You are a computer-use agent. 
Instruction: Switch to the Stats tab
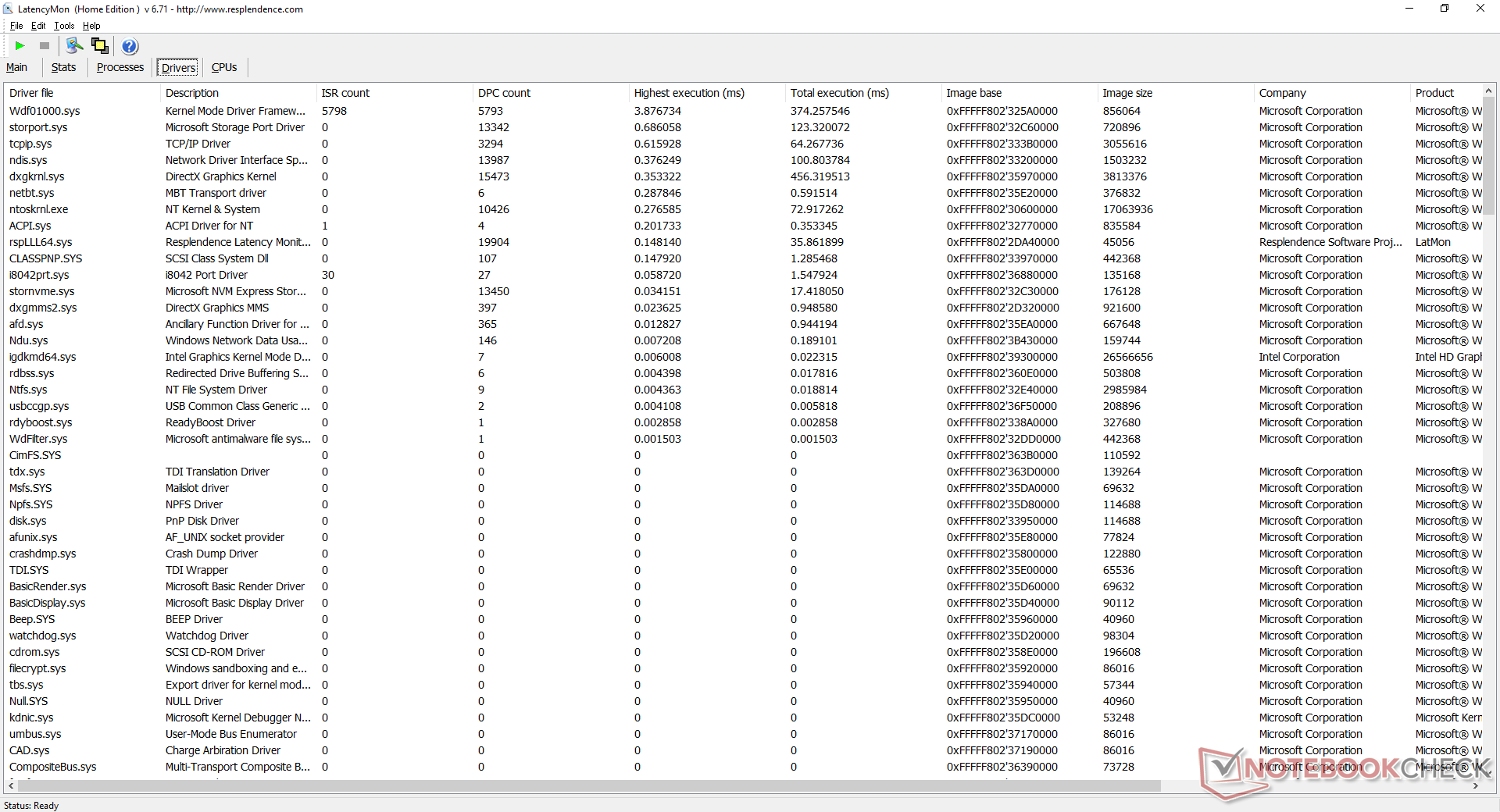point(63,67)
